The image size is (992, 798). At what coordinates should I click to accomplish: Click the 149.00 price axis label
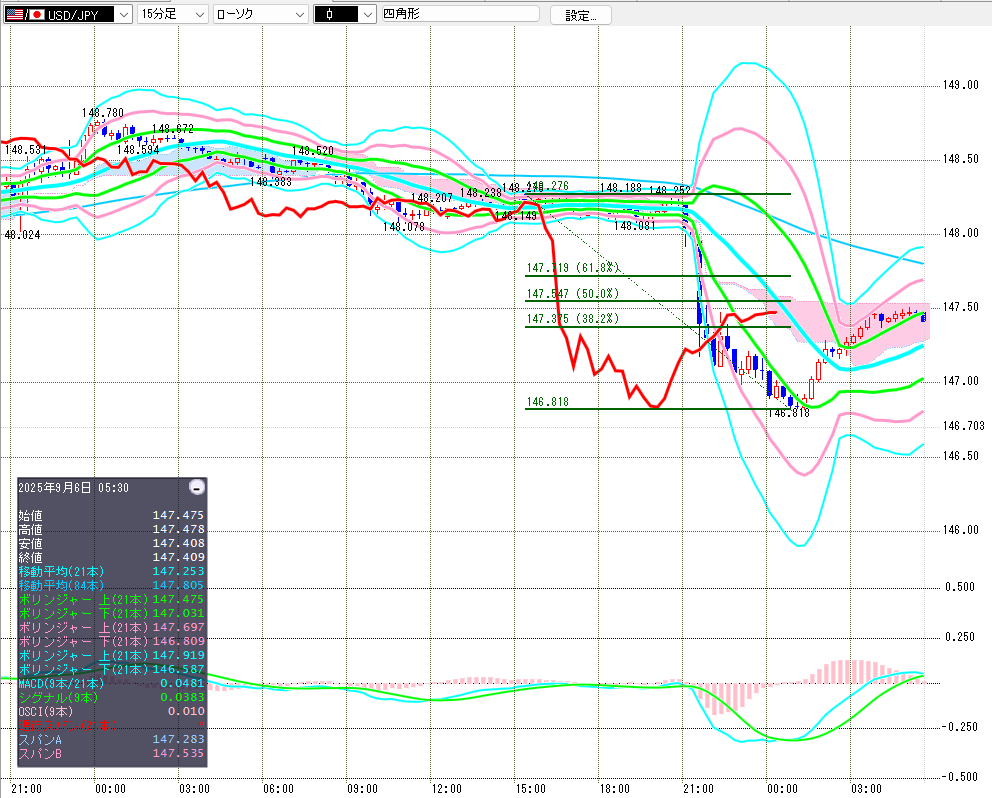(960, 85)
